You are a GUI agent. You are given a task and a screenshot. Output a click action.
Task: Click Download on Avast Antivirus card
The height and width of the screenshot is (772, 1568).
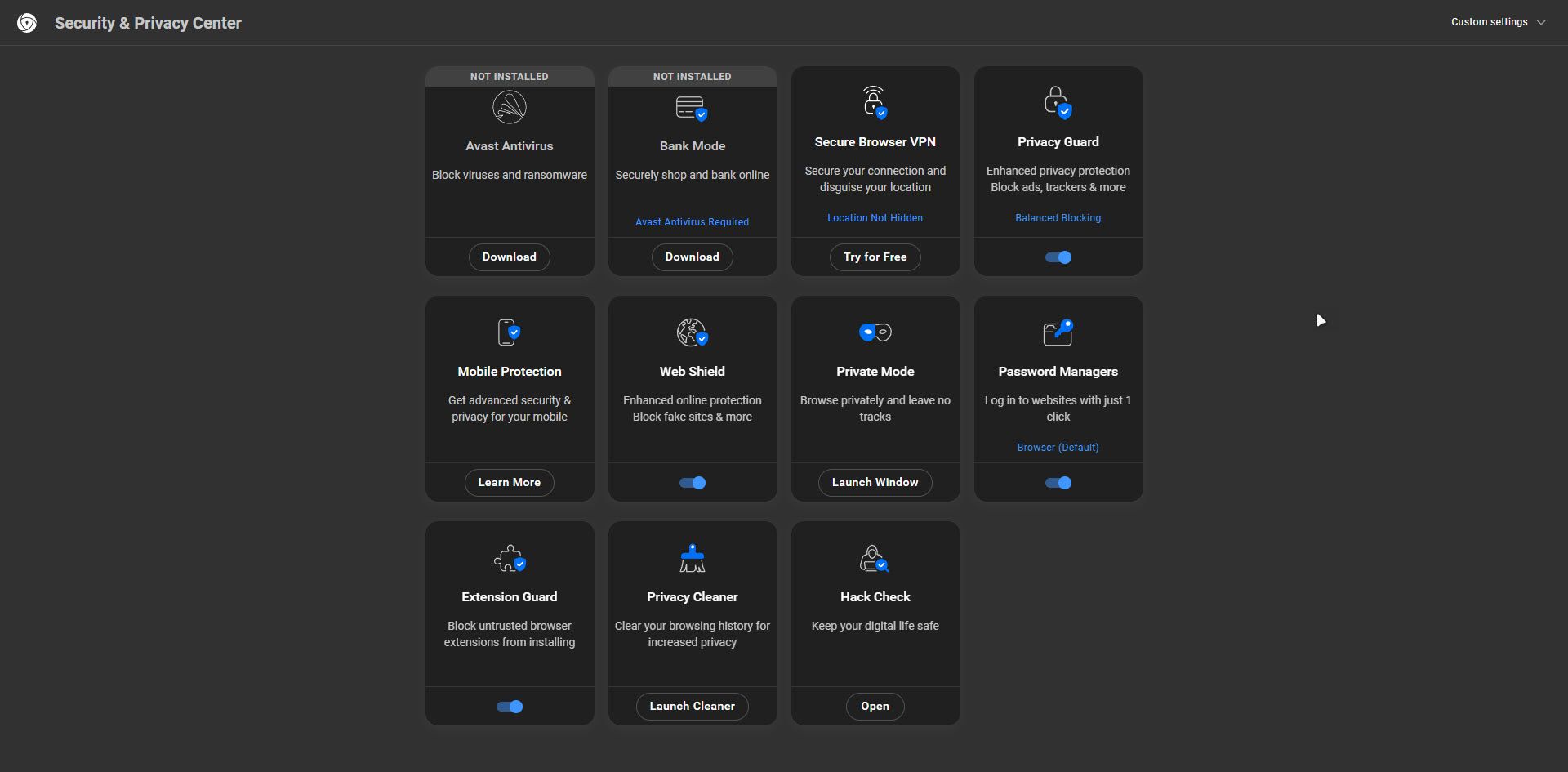(510, 257)
